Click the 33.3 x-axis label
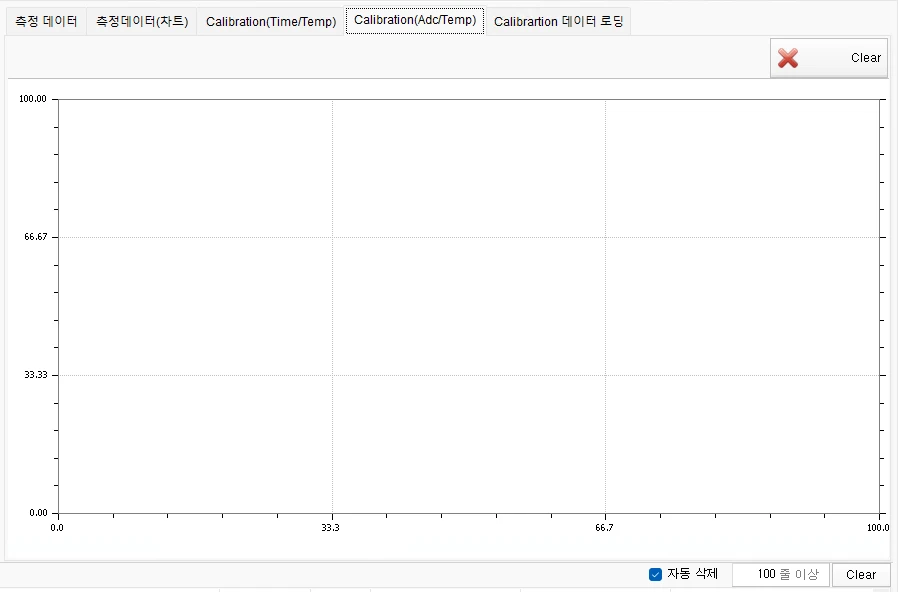This screenshot has width=898, height=592. 330,527
